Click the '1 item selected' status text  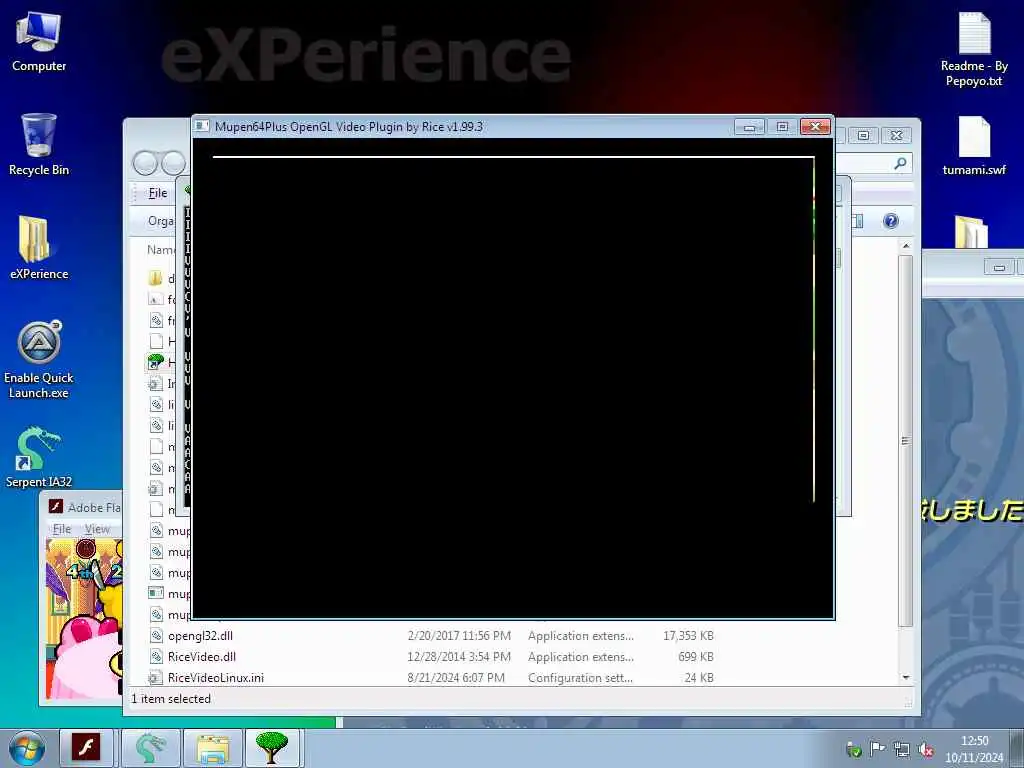pos(171,698)
